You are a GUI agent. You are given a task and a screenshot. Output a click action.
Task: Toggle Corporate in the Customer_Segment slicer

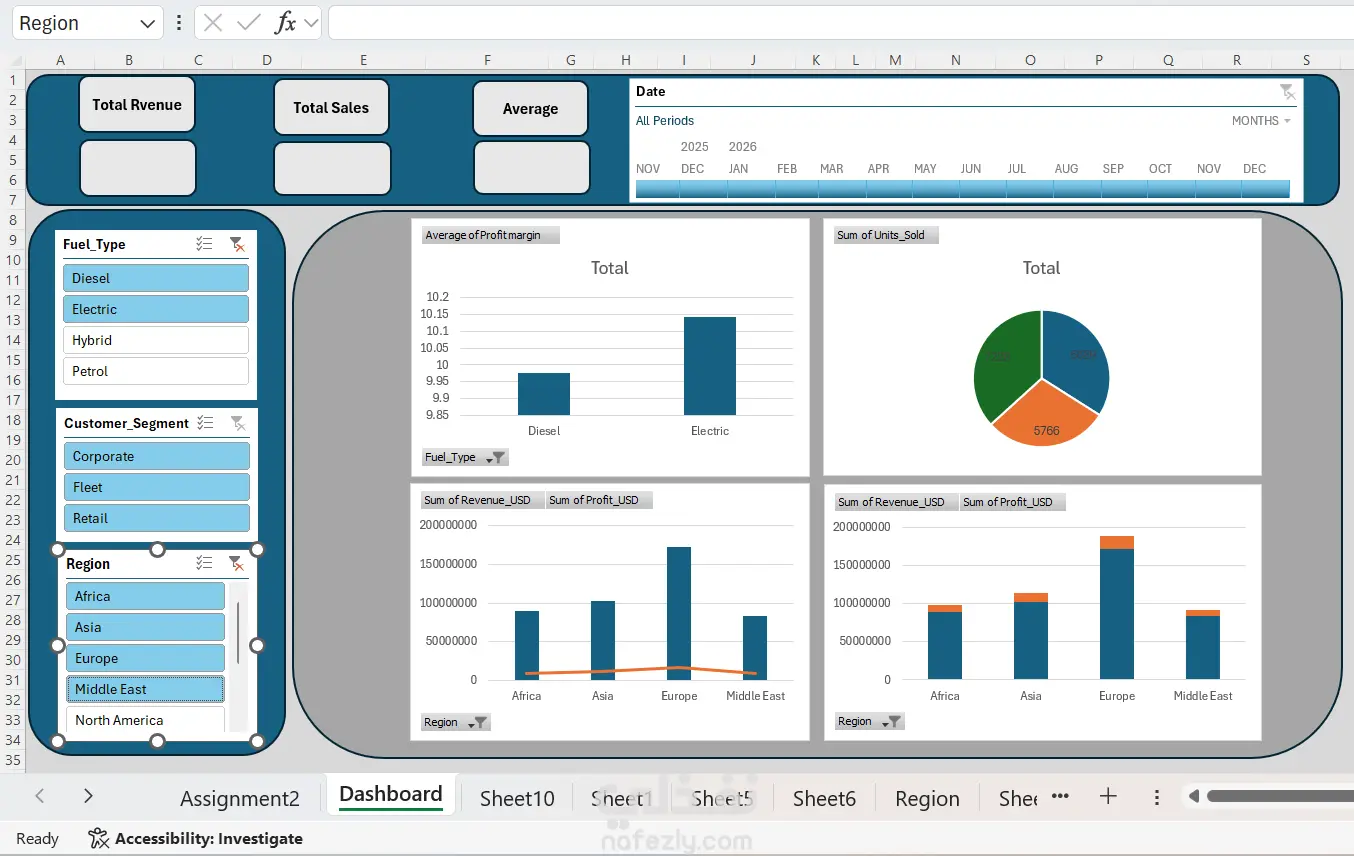click(157, 456)
